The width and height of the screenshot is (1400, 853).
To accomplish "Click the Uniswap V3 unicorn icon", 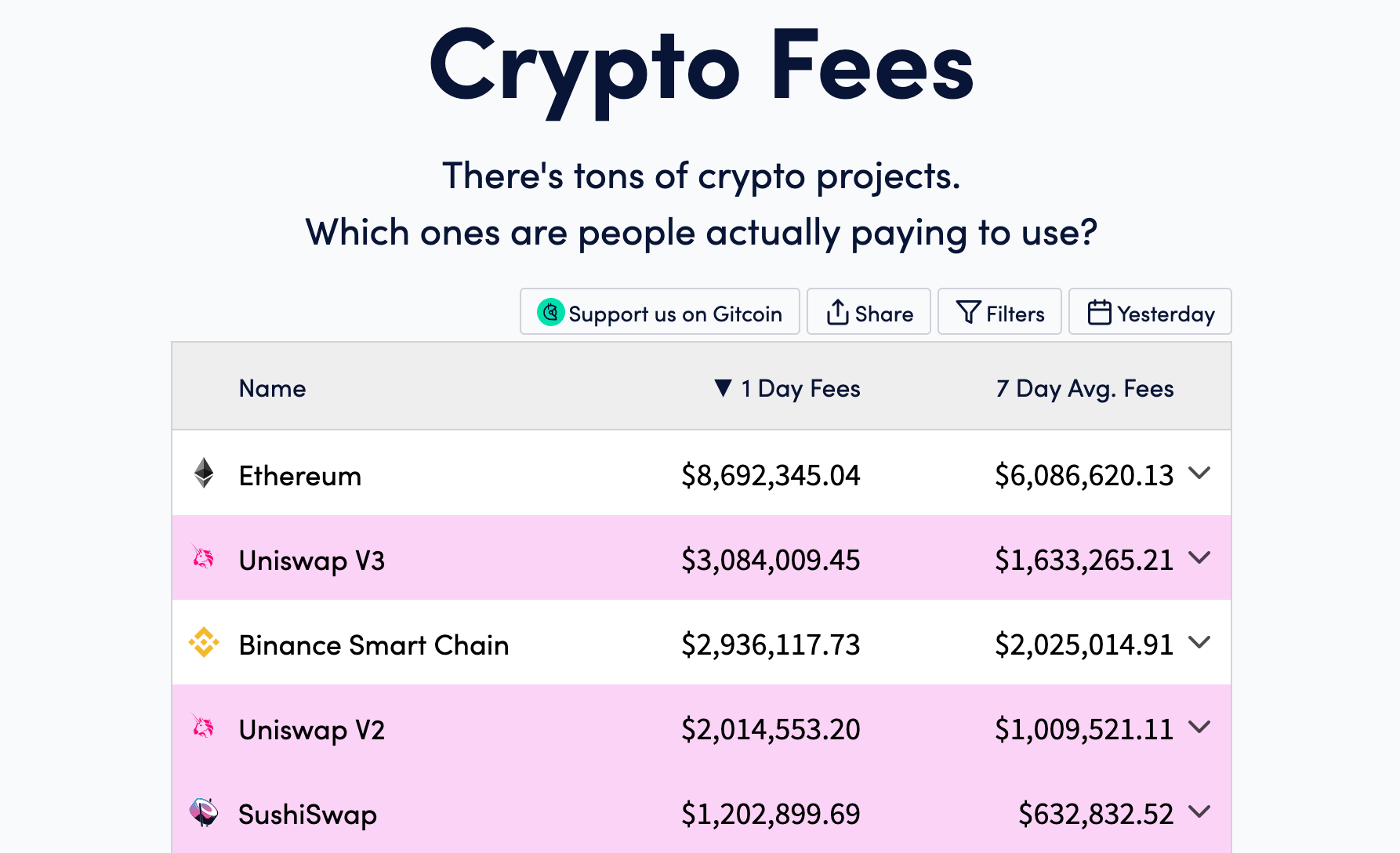I will coord(203,558).
